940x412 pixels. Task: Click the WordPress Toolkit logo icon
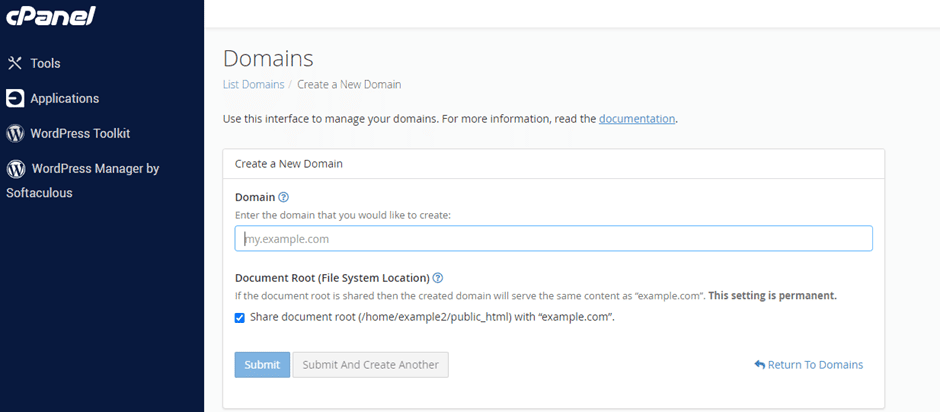pos(15,133)
